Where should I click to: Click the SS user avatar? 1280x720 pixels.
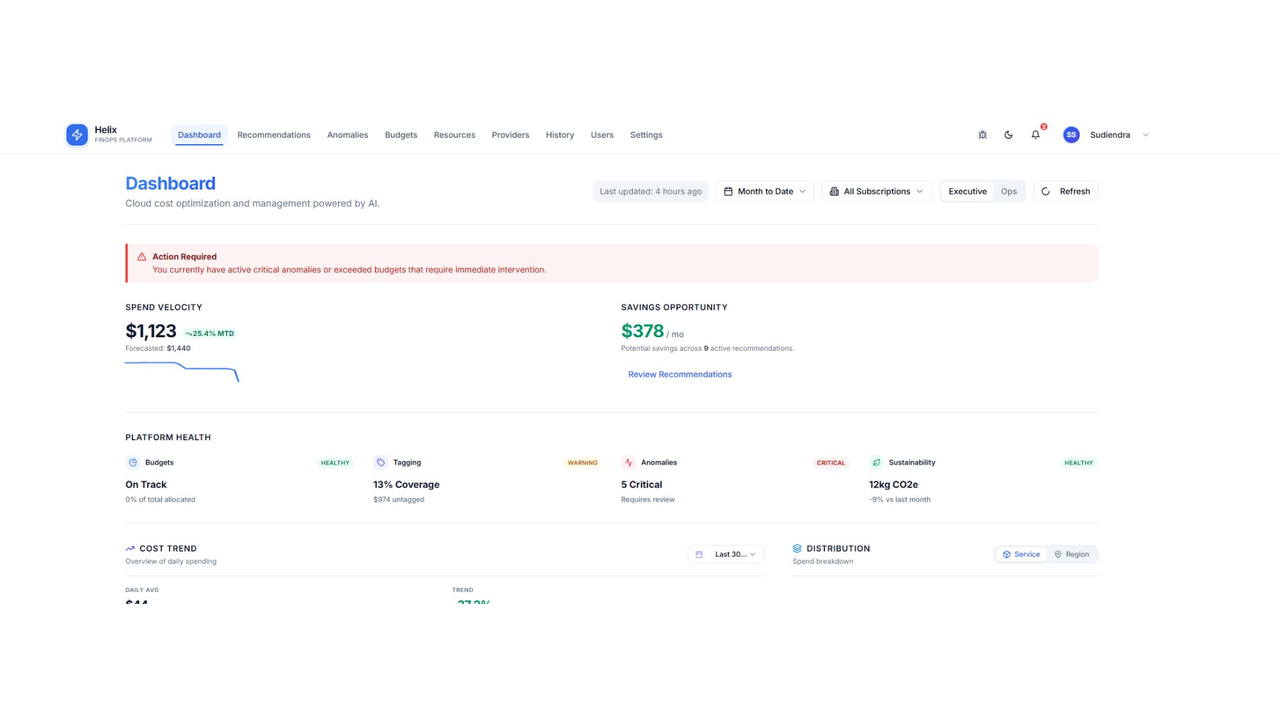pyautogui.click(x=1071, y=135)
